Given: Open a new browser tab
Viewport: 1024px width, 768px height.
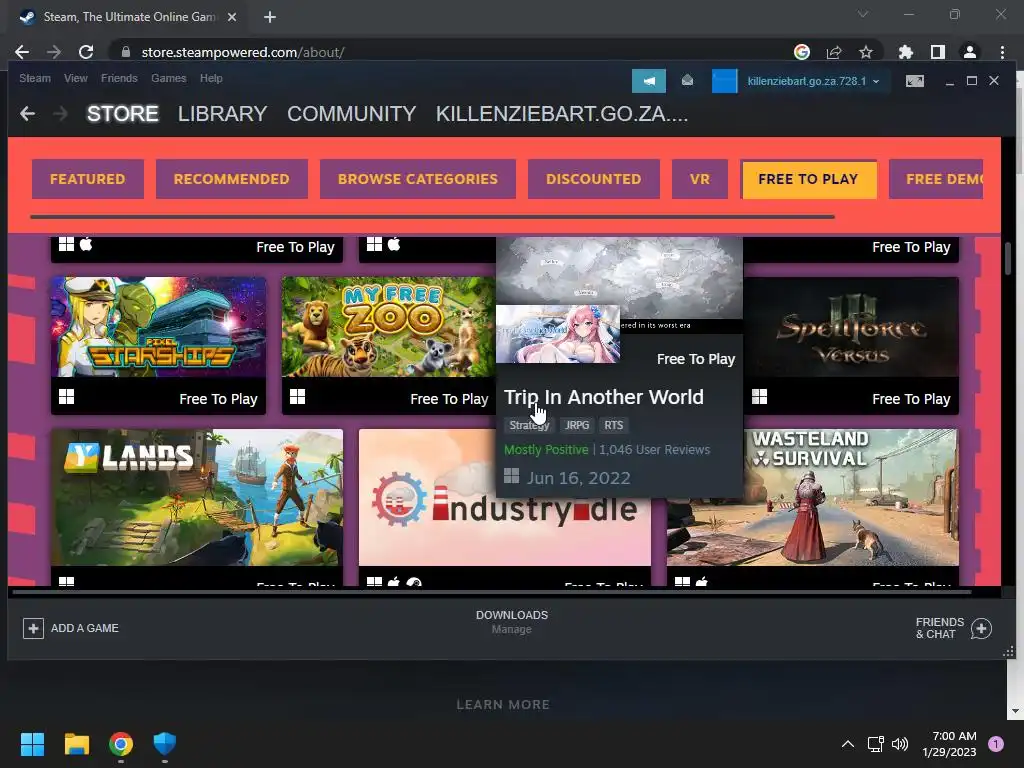Looking at the screenshot, I should pos(270,17).
